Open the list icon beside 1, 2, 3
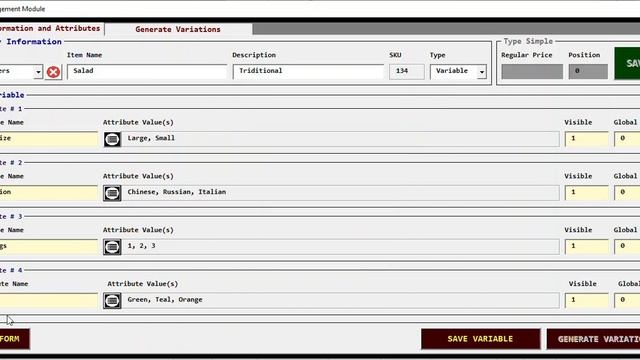Image resolution: width=640 pixels, height=360 pixels. pos(112,247)
